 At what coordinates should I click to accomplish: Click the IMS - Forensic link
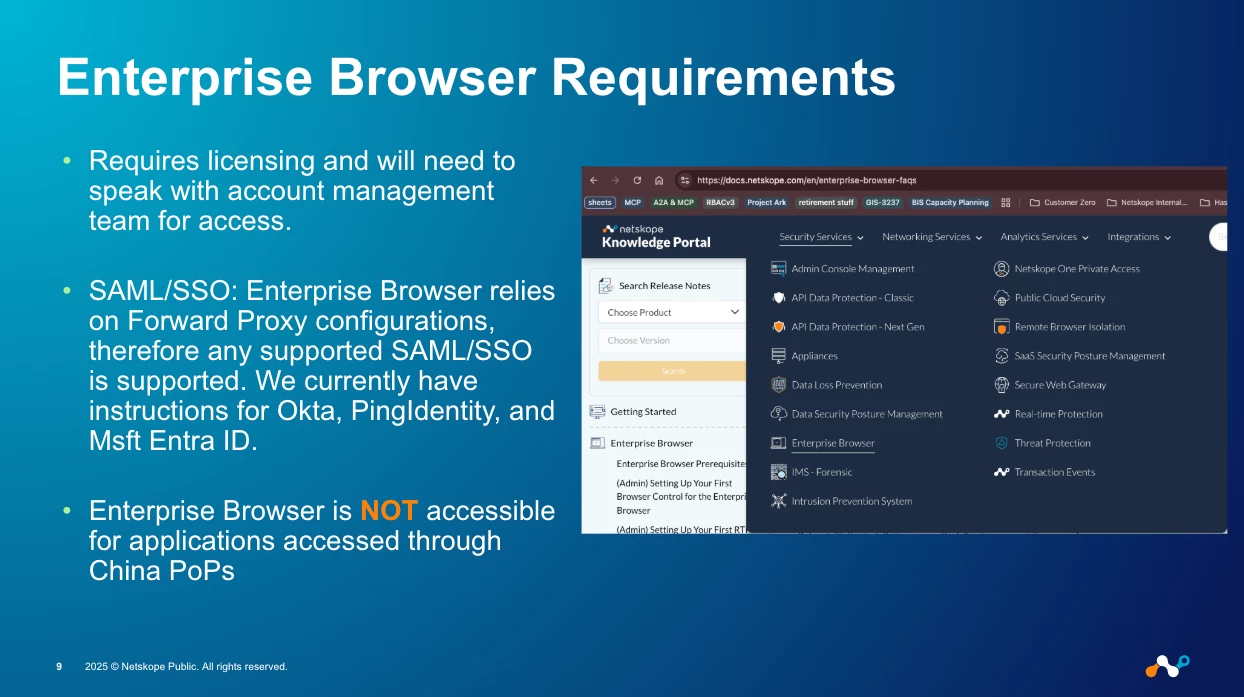coord(822,472)
